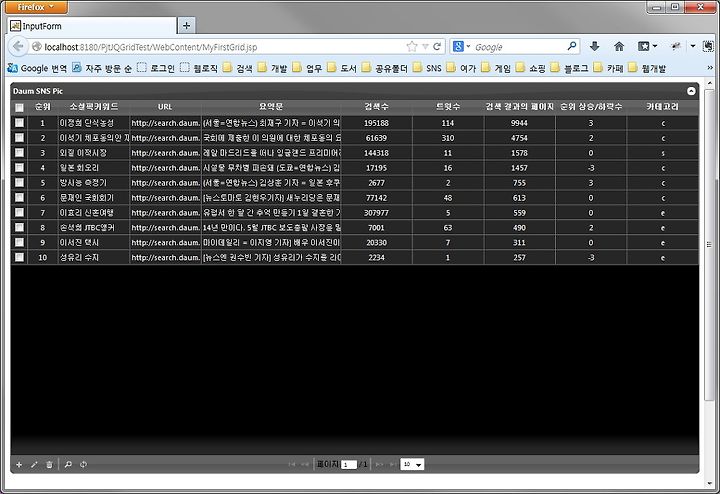Click the search magnifier in Google box
The width and height of the screenshot is (720, 494).
tap(572, 46)
